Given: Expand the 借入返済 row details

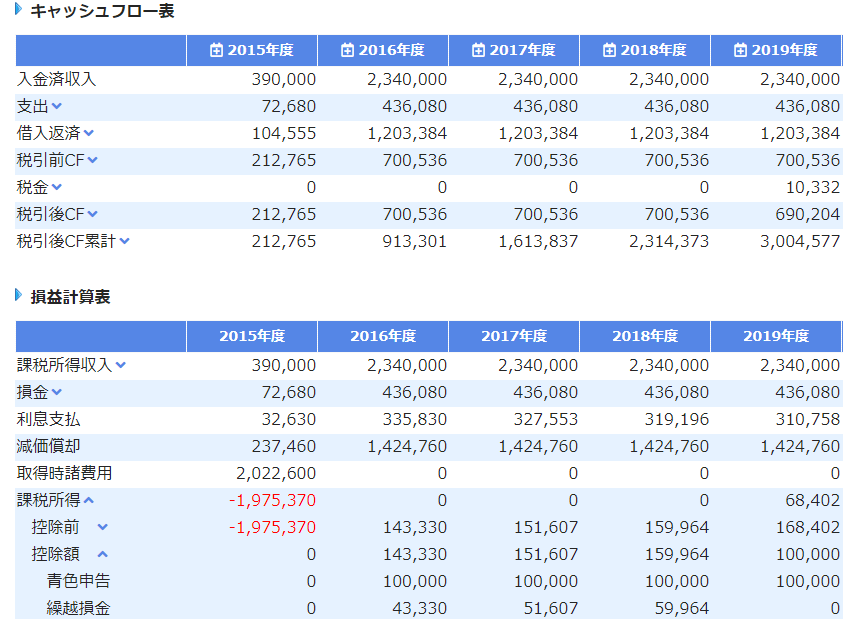Looking at the screenshot, I should tap(89, 132).
